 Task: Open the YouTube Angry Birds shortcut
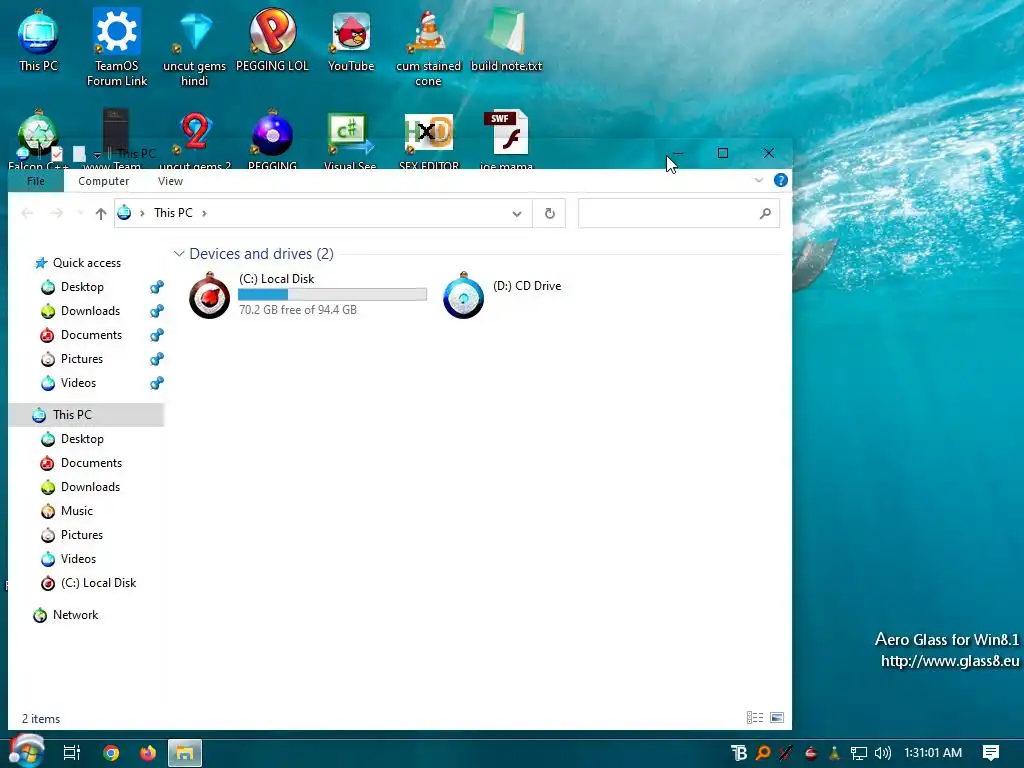tap(351, 40)
